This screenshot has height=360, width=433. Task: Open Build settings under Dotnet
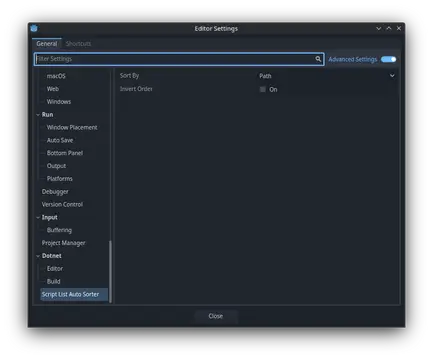[x=53, y=282]
